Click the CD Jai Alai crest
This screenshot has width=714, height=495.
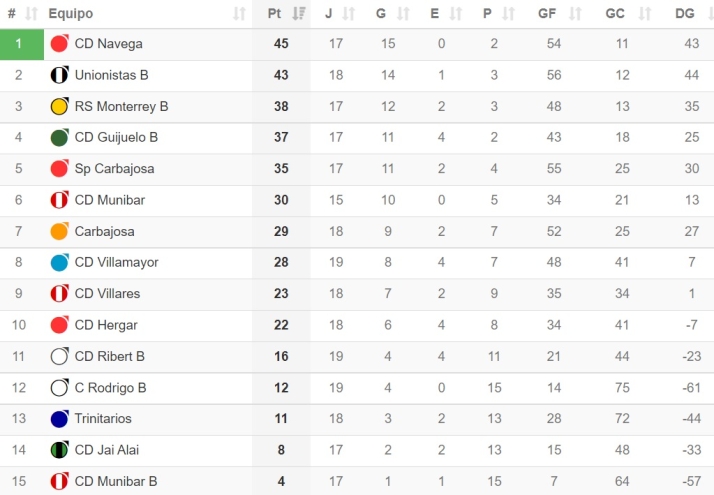59,450
